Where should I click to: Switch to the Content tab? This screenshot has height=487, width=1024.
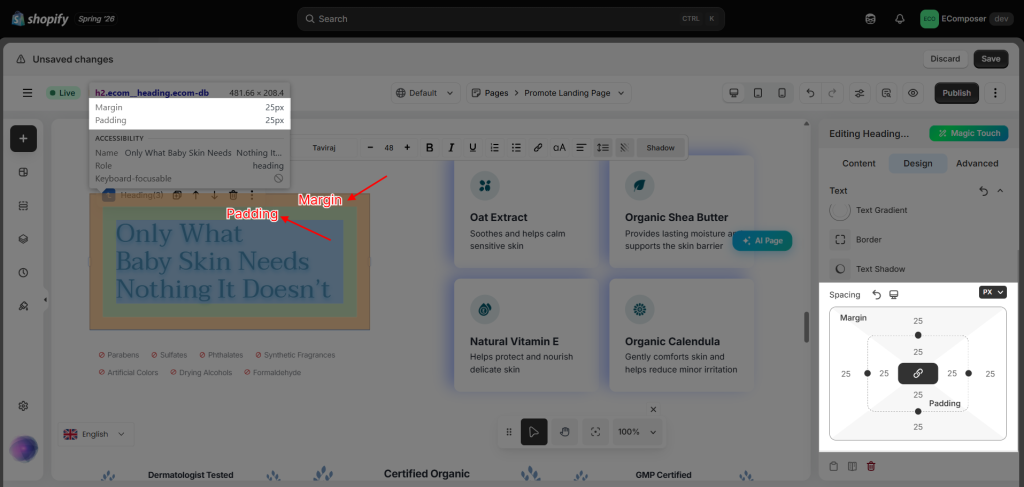coord(859,163)
